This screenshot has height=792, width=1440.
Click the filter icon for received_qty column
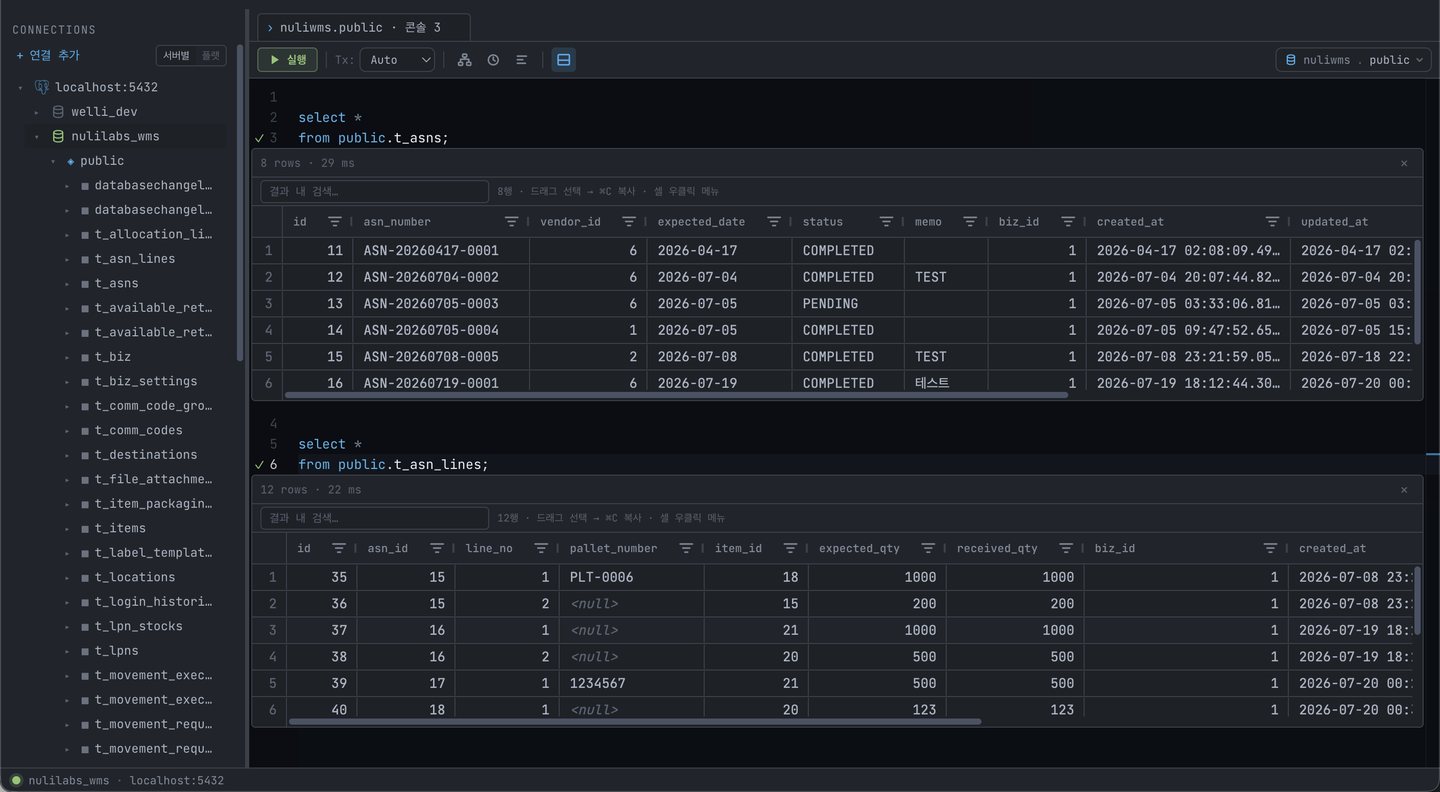point(1066,548)
